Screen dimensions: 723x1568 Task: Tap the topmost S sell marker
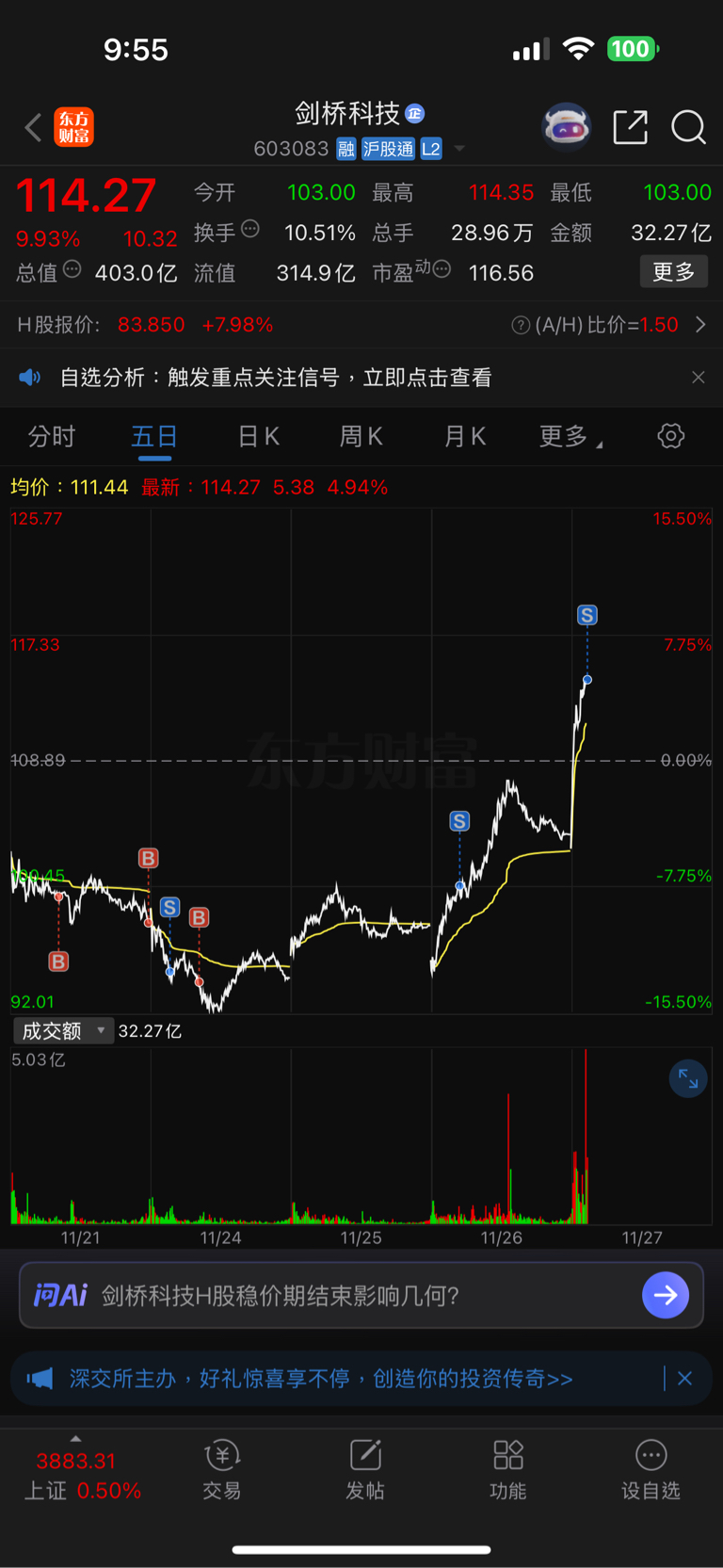pyautogui.click(x=587, y=615)
